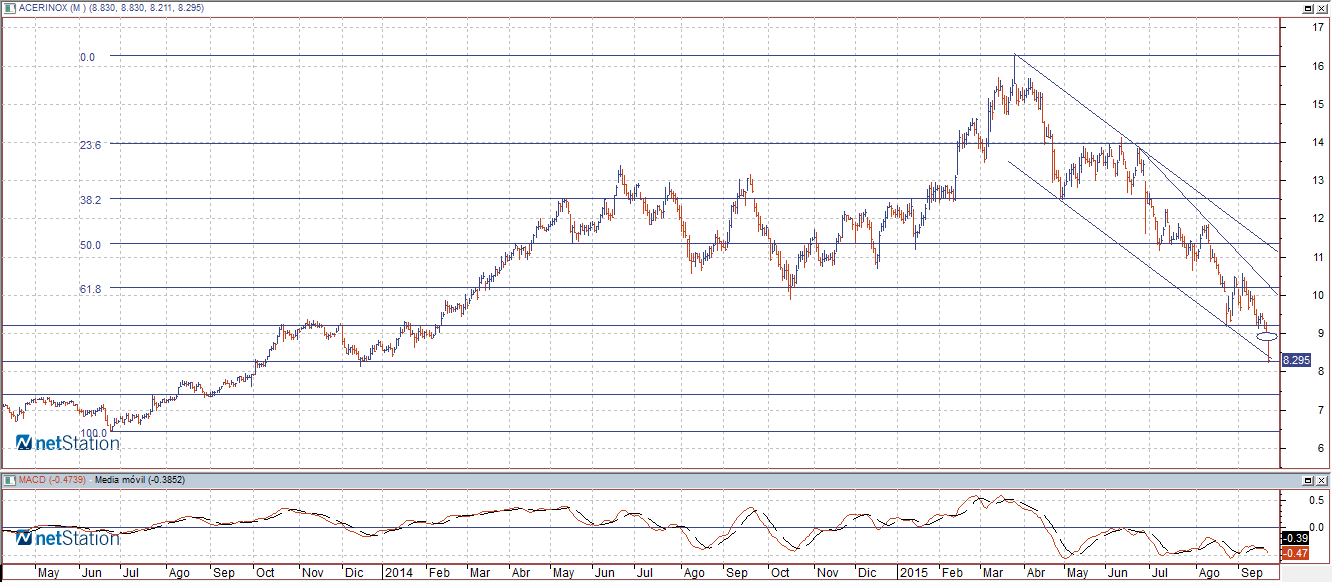Select the ellipse annotation near price 9
This screenshot has height=582, width=1332.
(1266, 336)
